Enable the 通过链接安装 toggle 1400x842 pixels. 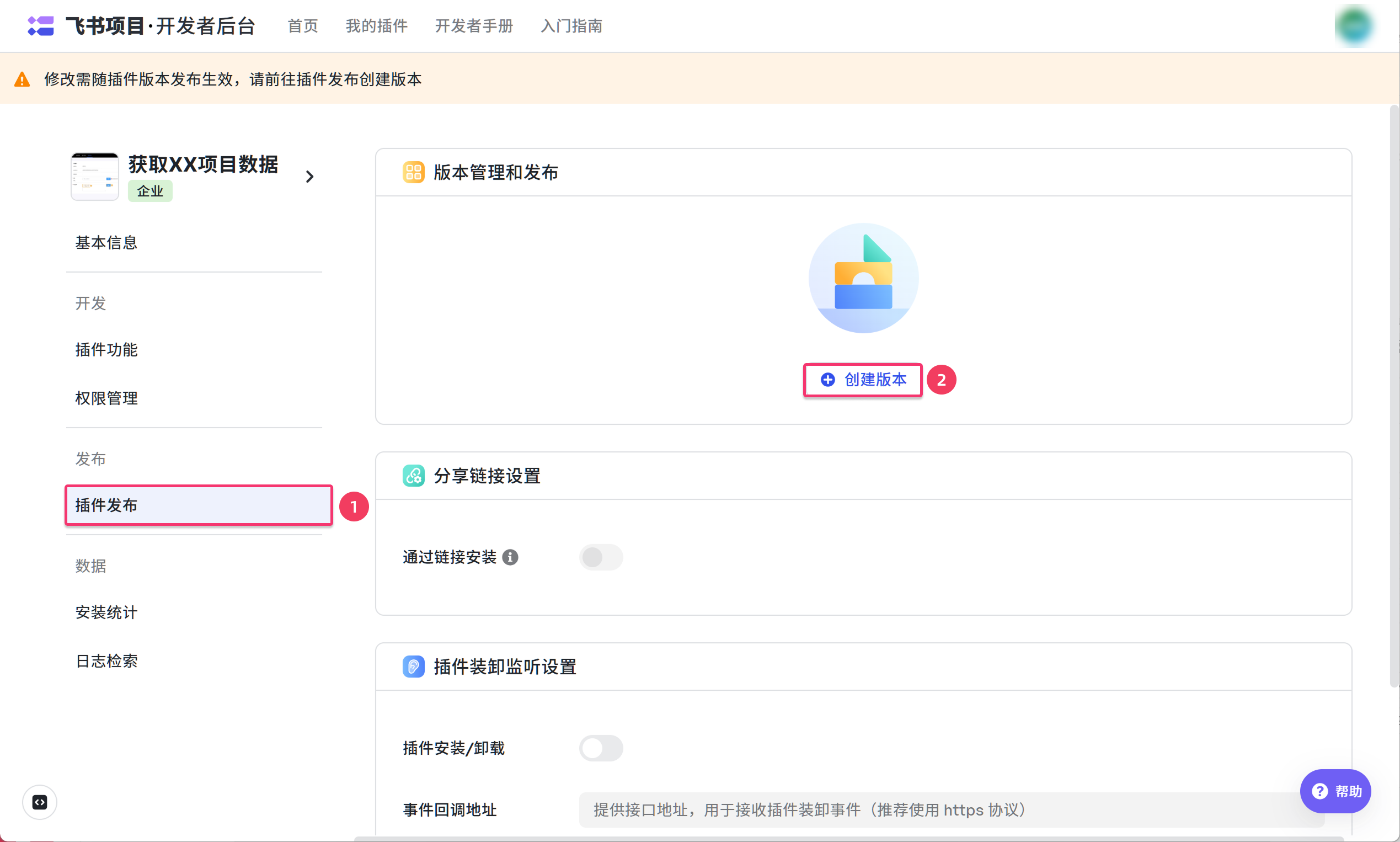click(x=600, y=557)
